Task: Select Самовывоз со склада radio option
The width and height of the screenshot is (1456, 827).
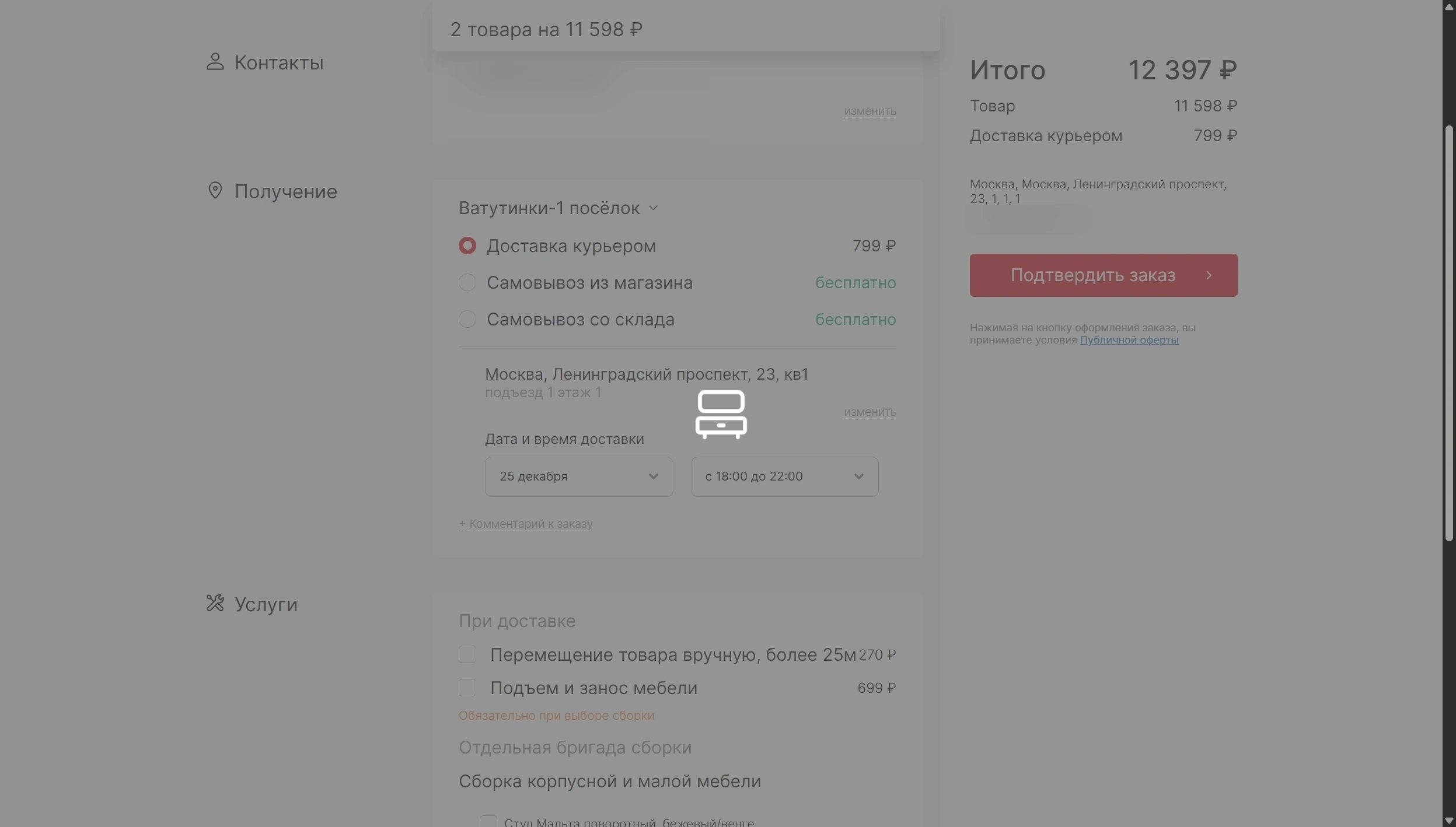Action: [x=467, y=319]
